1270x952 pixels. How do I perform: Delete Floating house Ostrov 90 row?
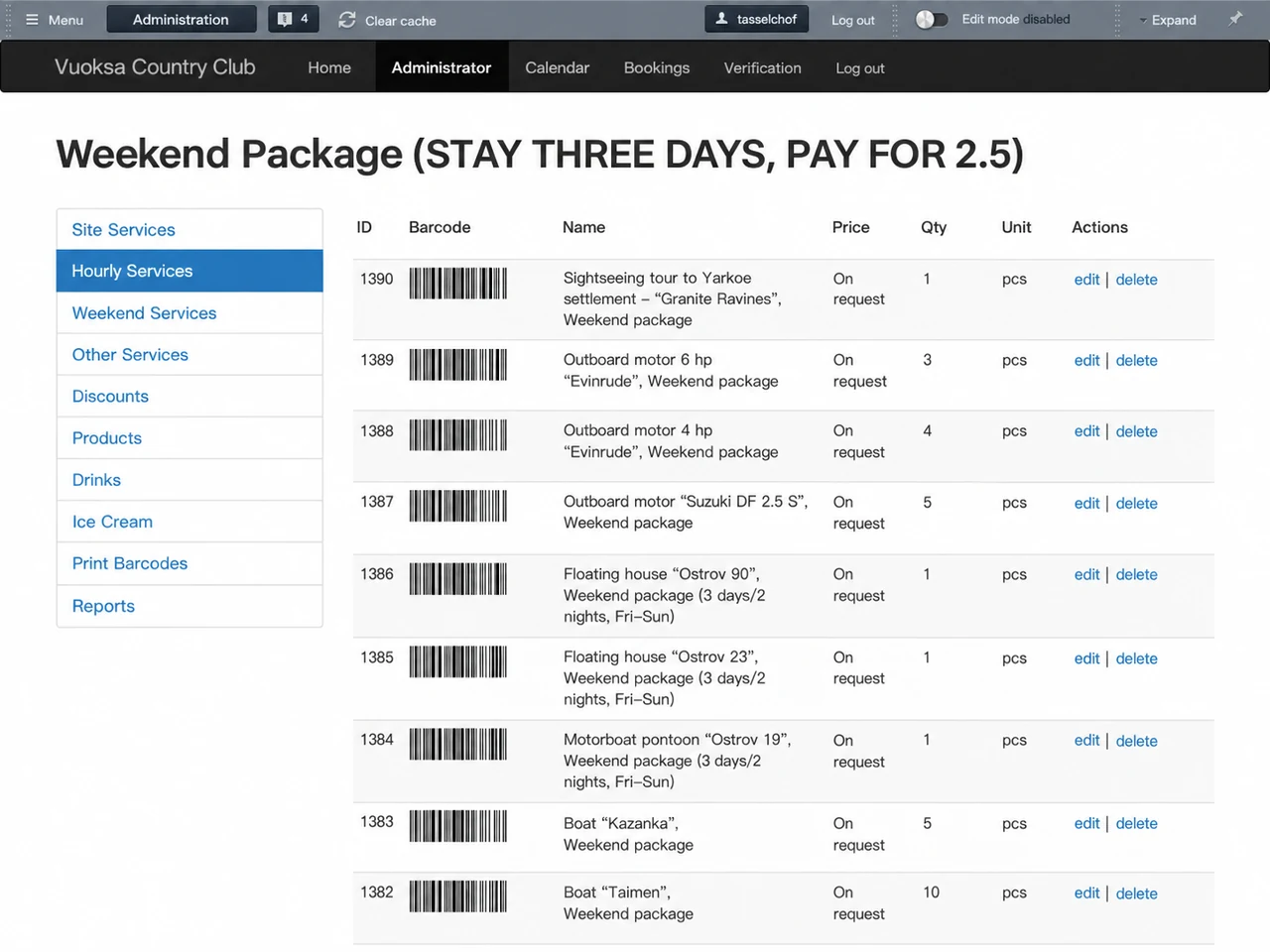(1136, 575)
